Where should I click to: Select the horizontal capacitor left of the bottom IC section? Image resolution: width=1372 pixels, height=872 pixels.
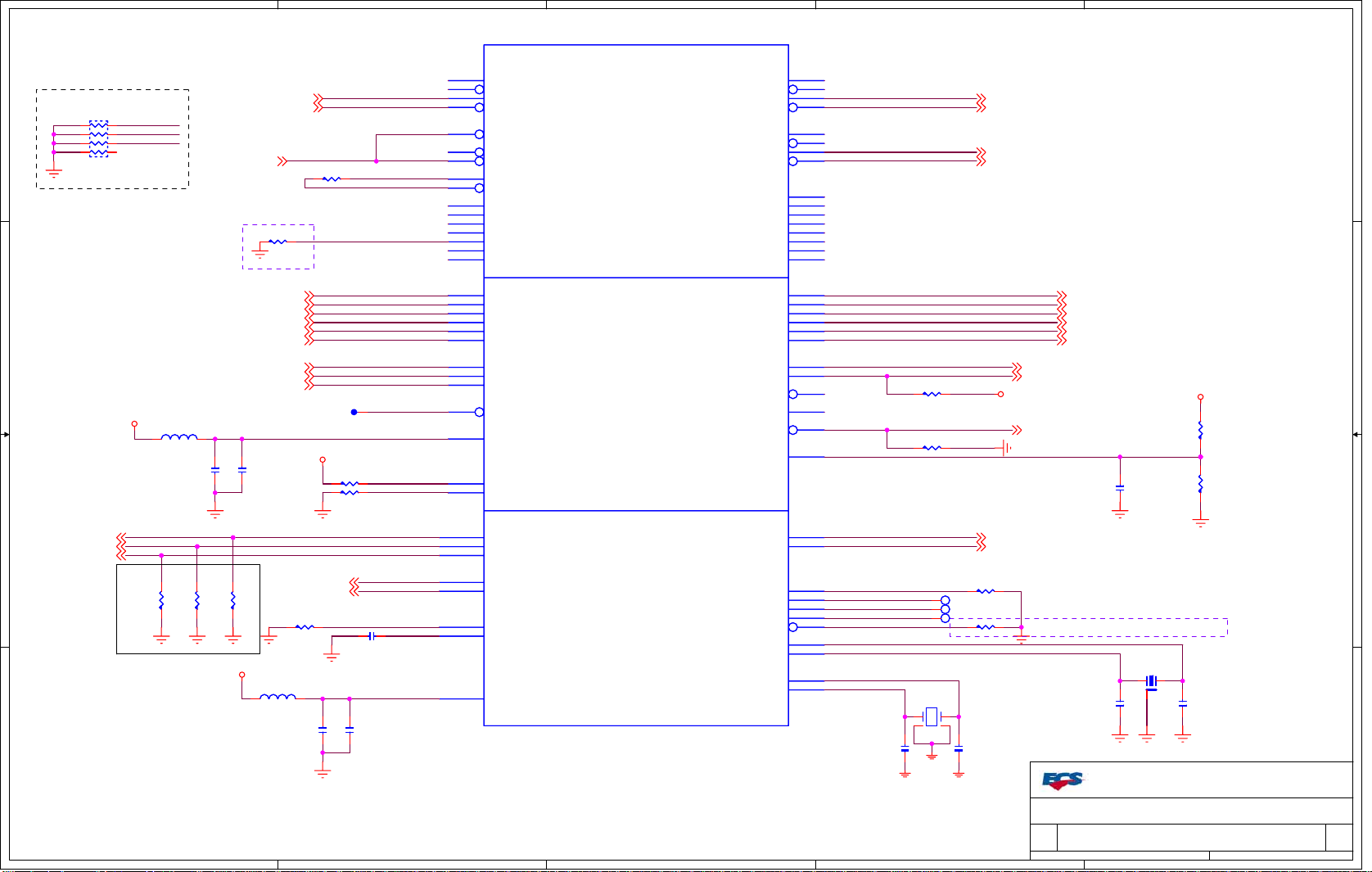[x=372, y=636]
